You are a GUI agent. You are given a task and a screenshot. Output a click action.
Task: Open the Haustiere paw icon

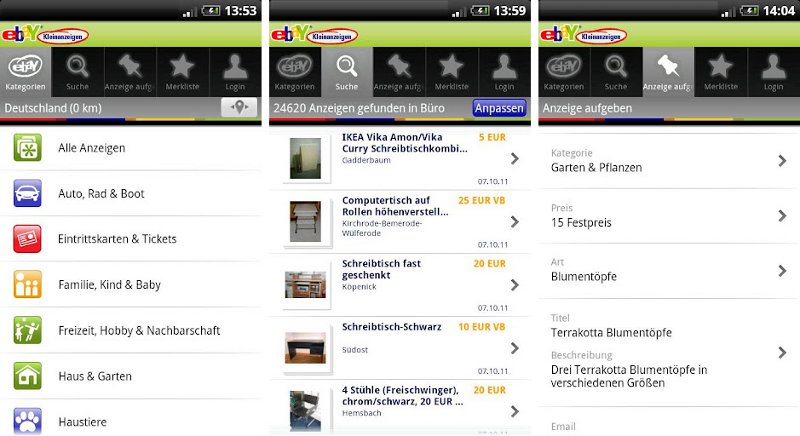tap(28, 421)
